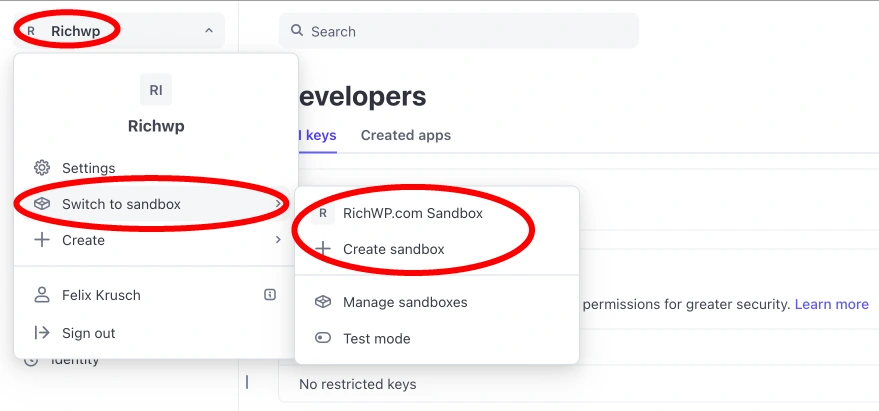
Task: Click the person icon beside Felix Krusch
Action: [42, 296]
